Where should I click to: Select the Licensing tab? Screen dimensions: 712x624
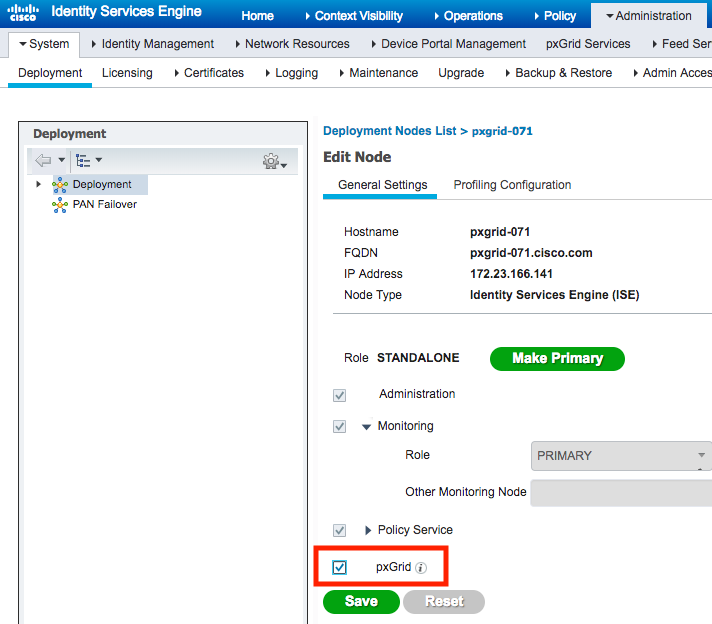click(127, 73)
